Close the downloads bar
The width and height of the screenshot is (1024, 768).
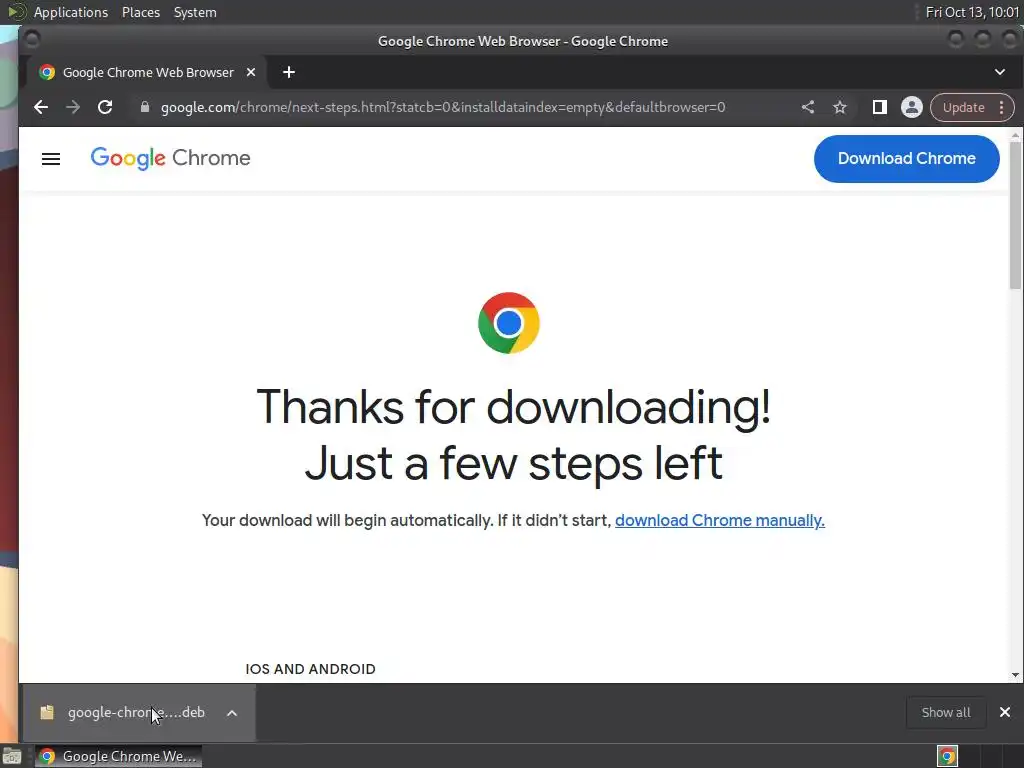[x=1005, y=712]
